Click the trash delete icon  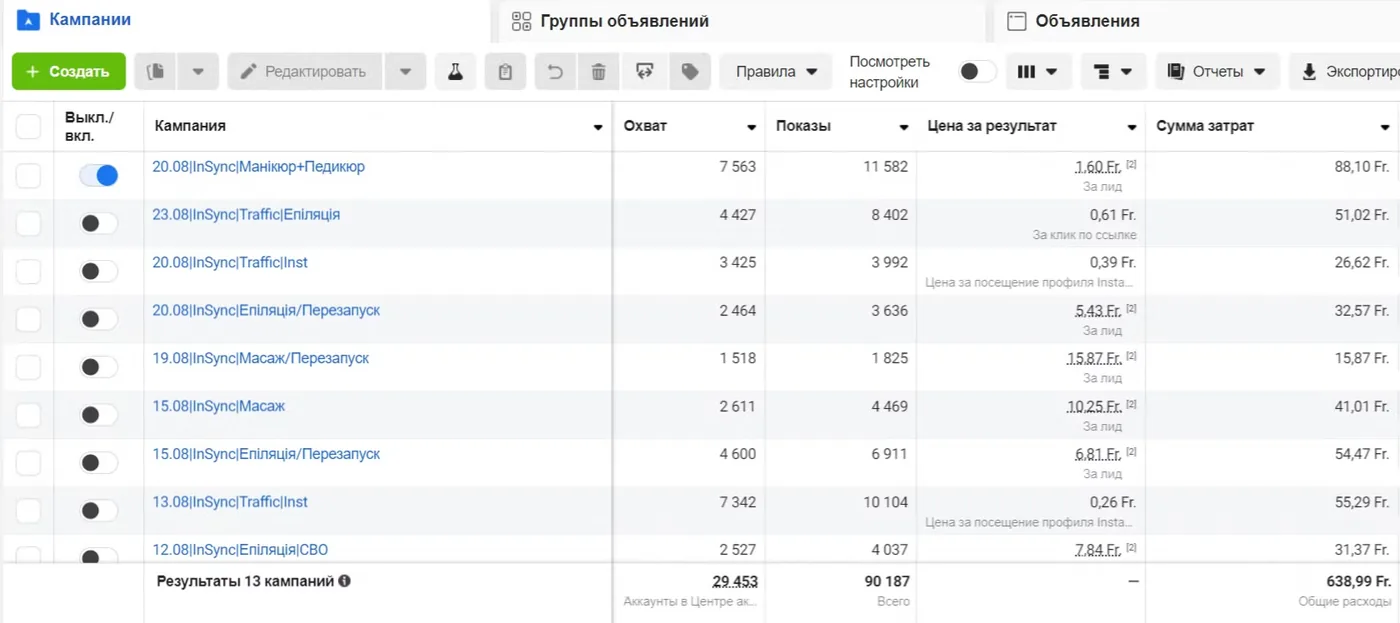pos(599,72)
